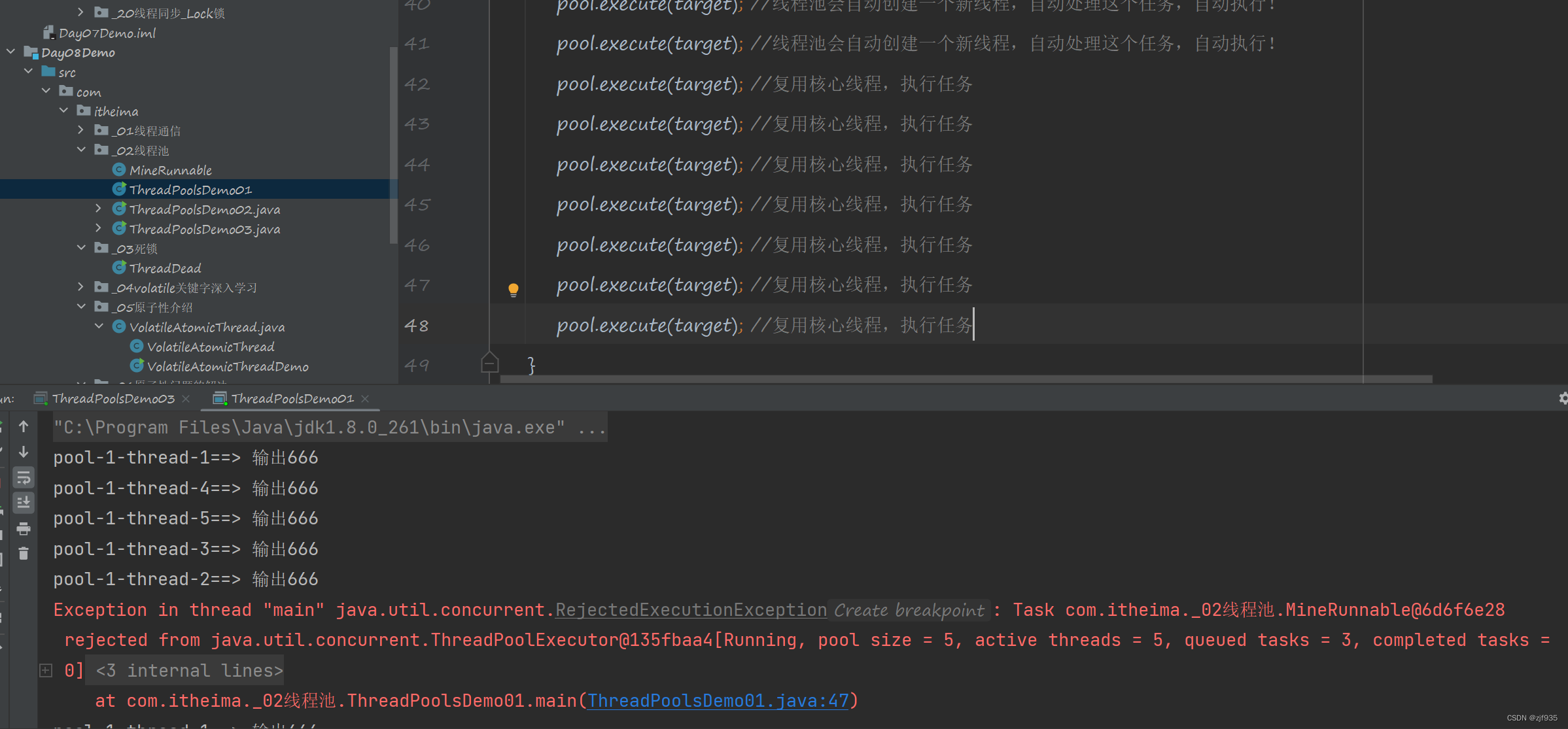Collapse the _05原子性介绍 package
1568x729 pixels.
point(81,306)
